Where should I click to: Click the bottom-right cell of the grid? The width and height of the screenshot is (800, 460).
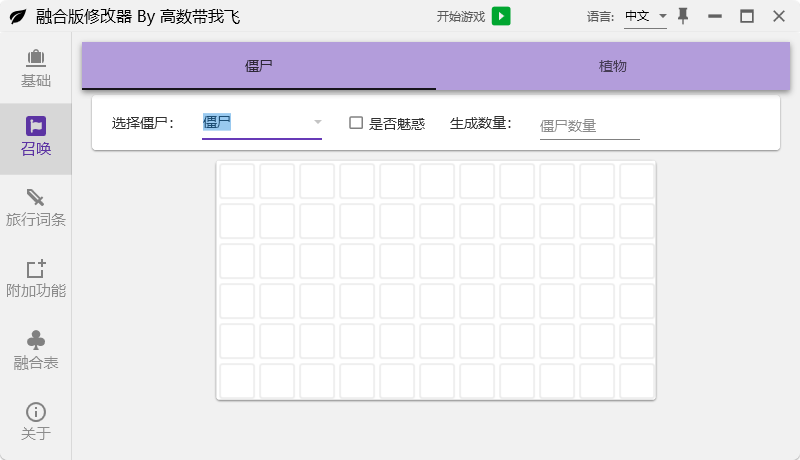point(637,380)
